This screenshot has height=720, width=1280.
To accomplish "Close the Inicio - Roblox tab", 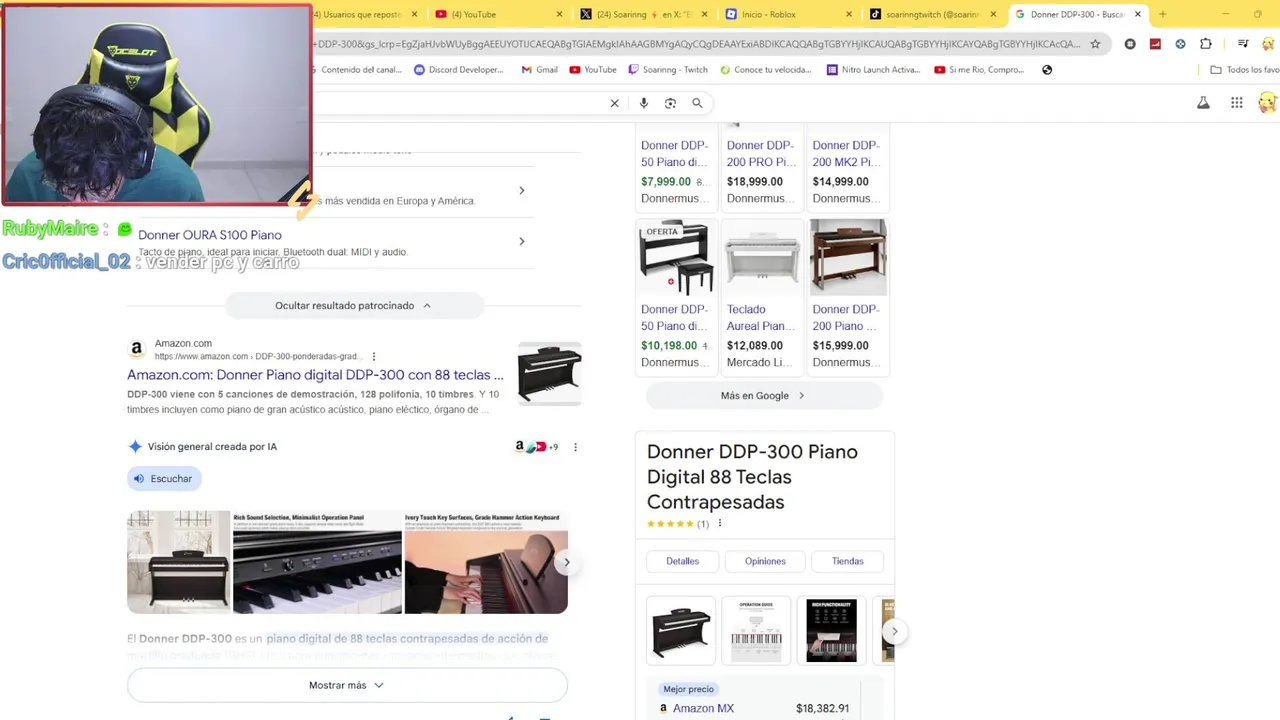I will pos(849,14).
